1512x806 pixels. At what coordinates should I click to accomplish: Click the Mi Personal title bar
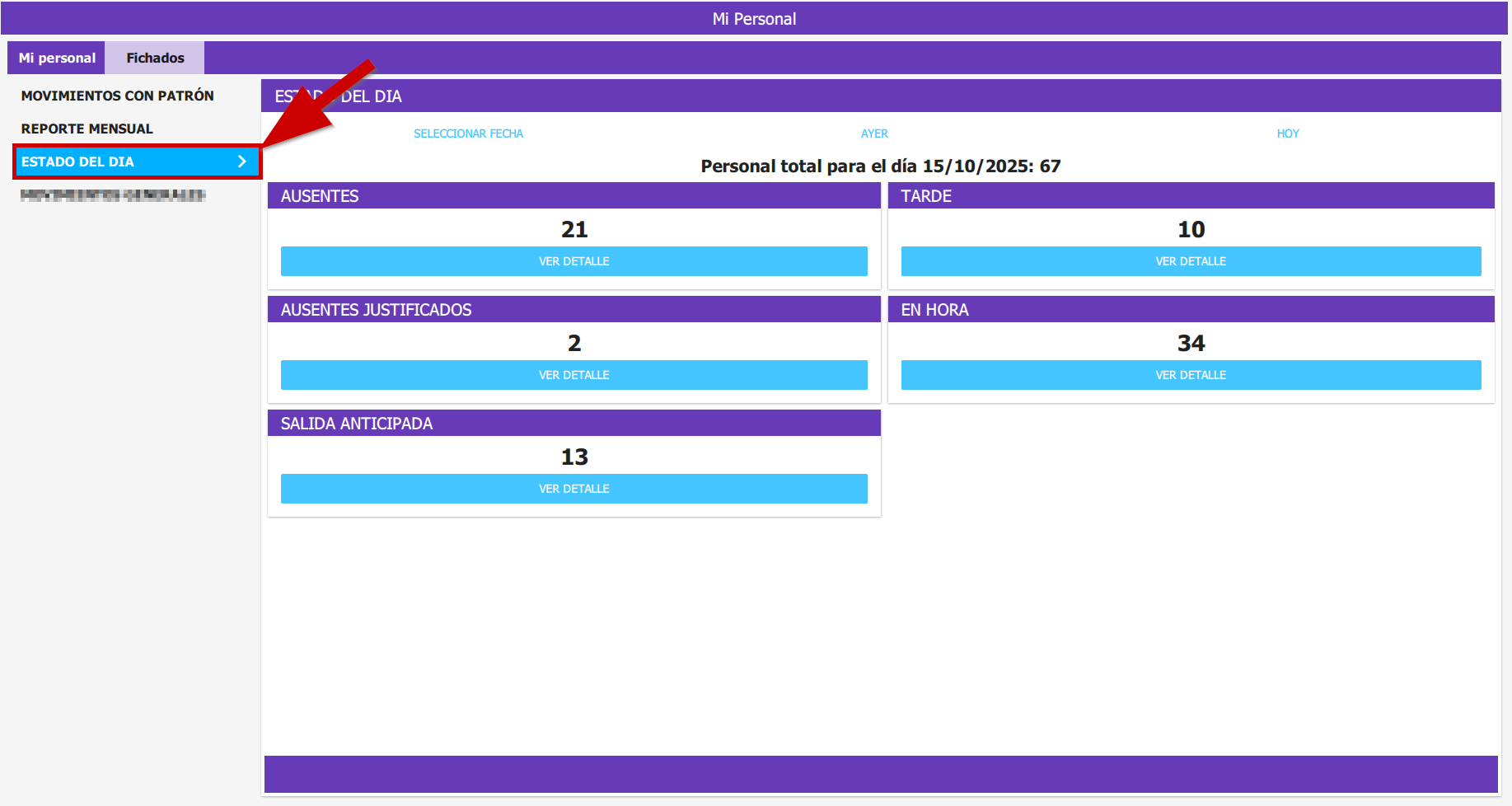(x=754, y=19)
